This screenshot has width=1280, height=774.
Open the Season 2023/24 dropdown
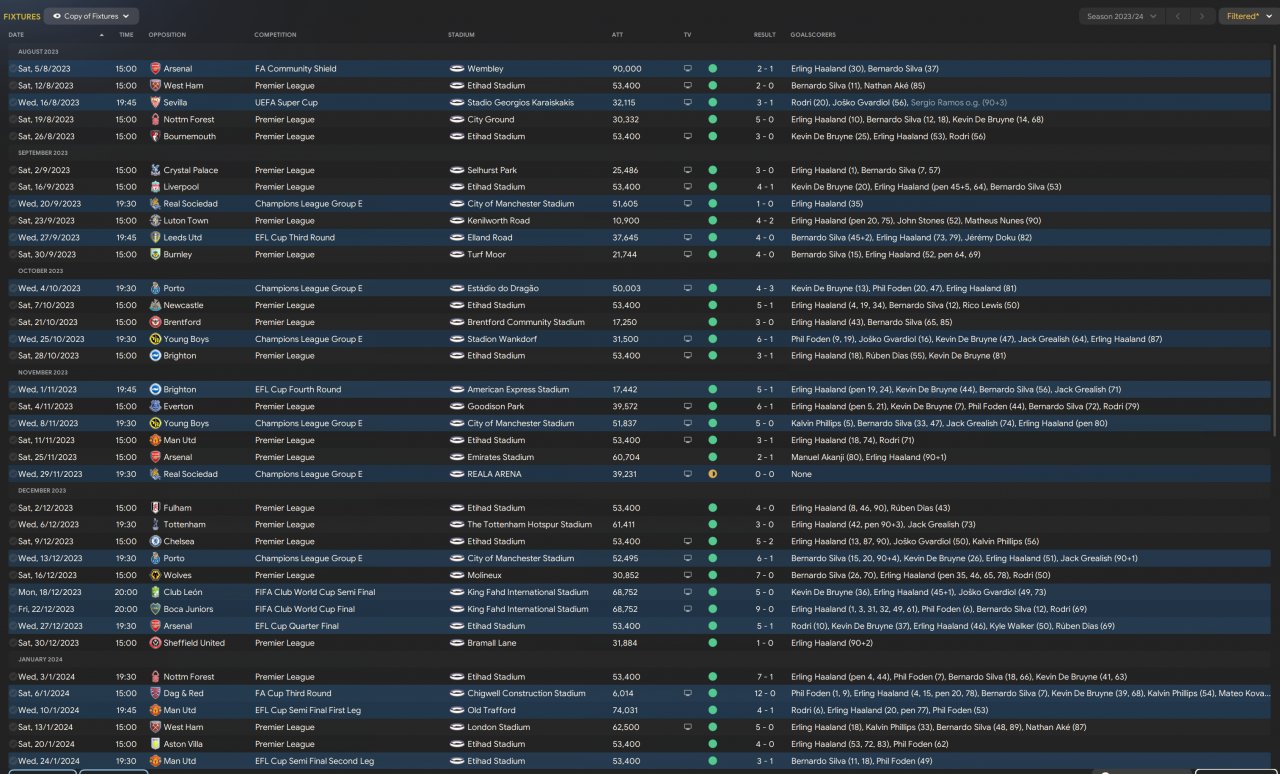[1122, 16]
